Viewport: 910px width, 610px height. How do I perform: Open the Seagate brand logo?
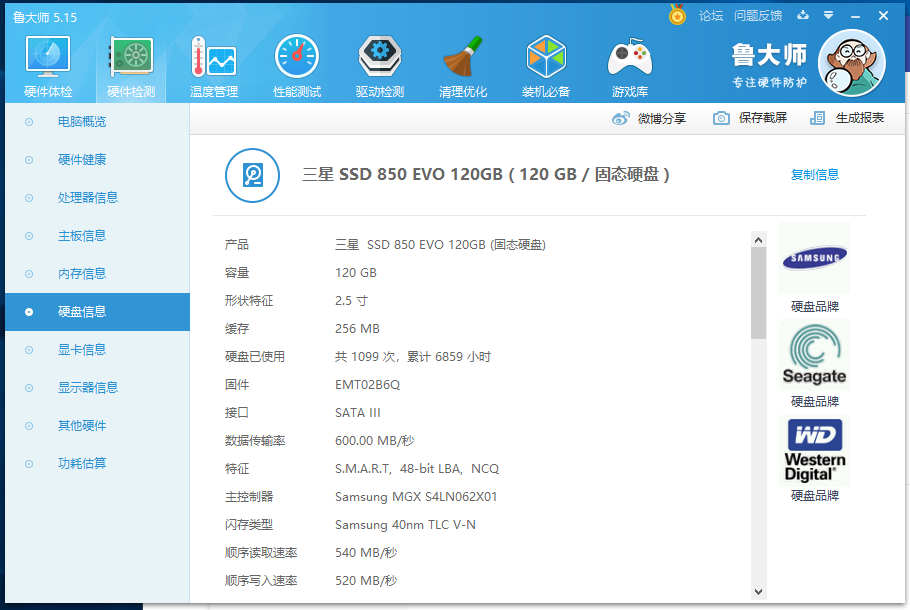click(x=815, y=355)
